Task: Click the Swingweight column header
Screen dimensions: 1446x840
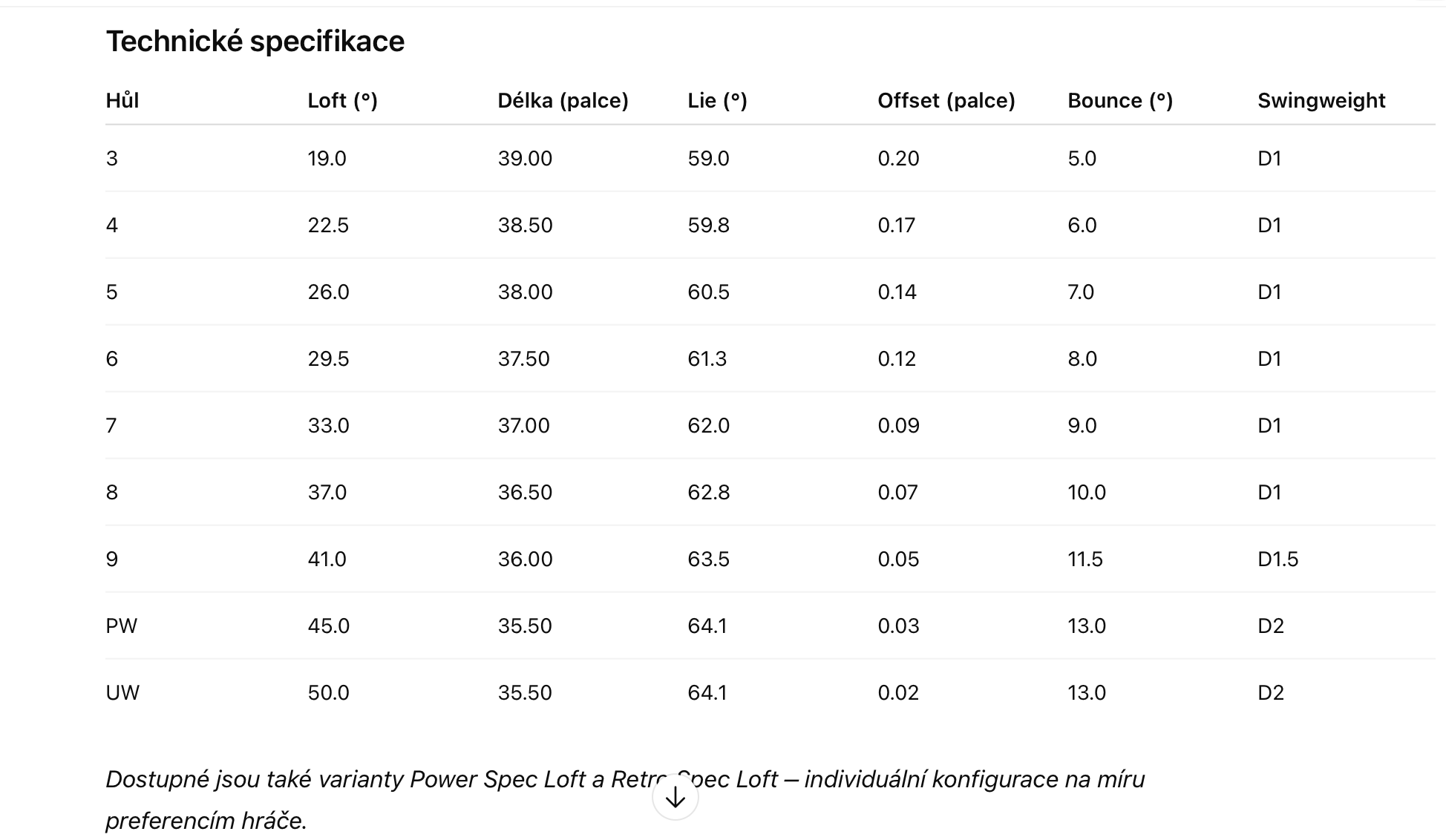Action: (x=1321, y=100)
